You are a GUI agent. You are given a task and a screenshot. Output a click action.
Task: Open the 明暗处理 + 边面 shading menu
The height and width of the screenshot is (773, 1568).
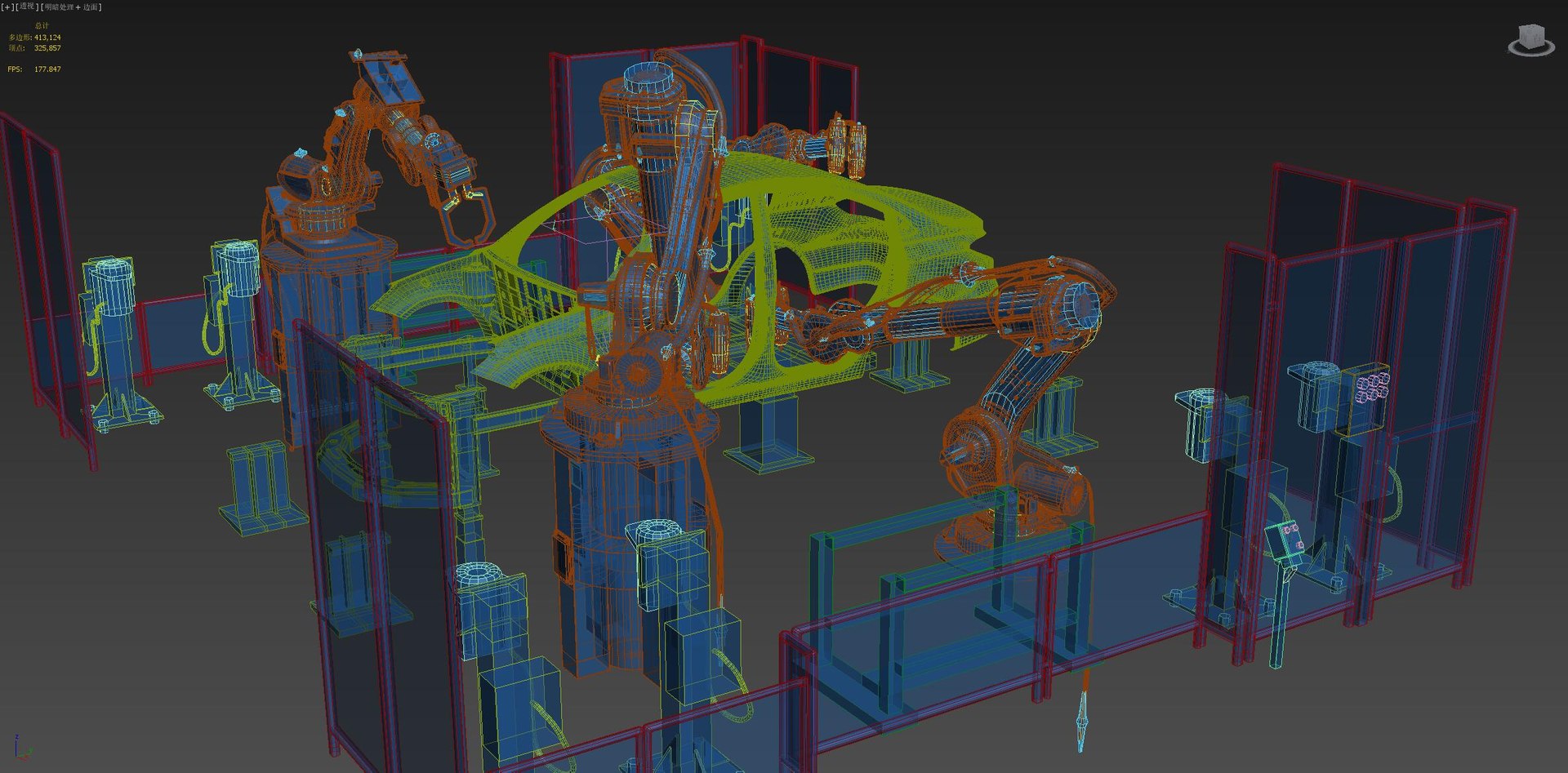pyautogui.click(x=71, y=7)
